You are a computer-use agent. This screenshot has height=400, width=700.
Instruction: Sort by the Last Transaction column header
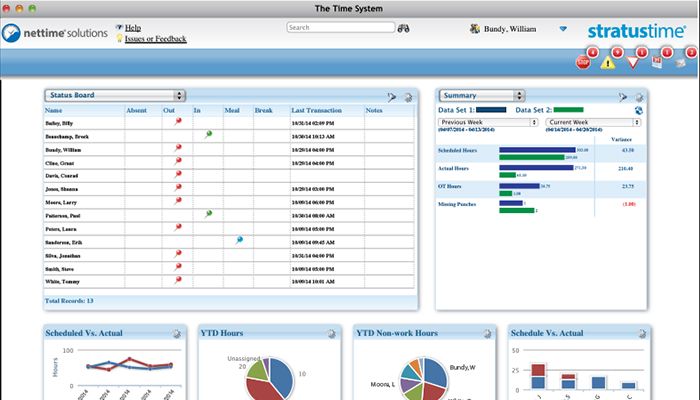(x=317, y=110)
